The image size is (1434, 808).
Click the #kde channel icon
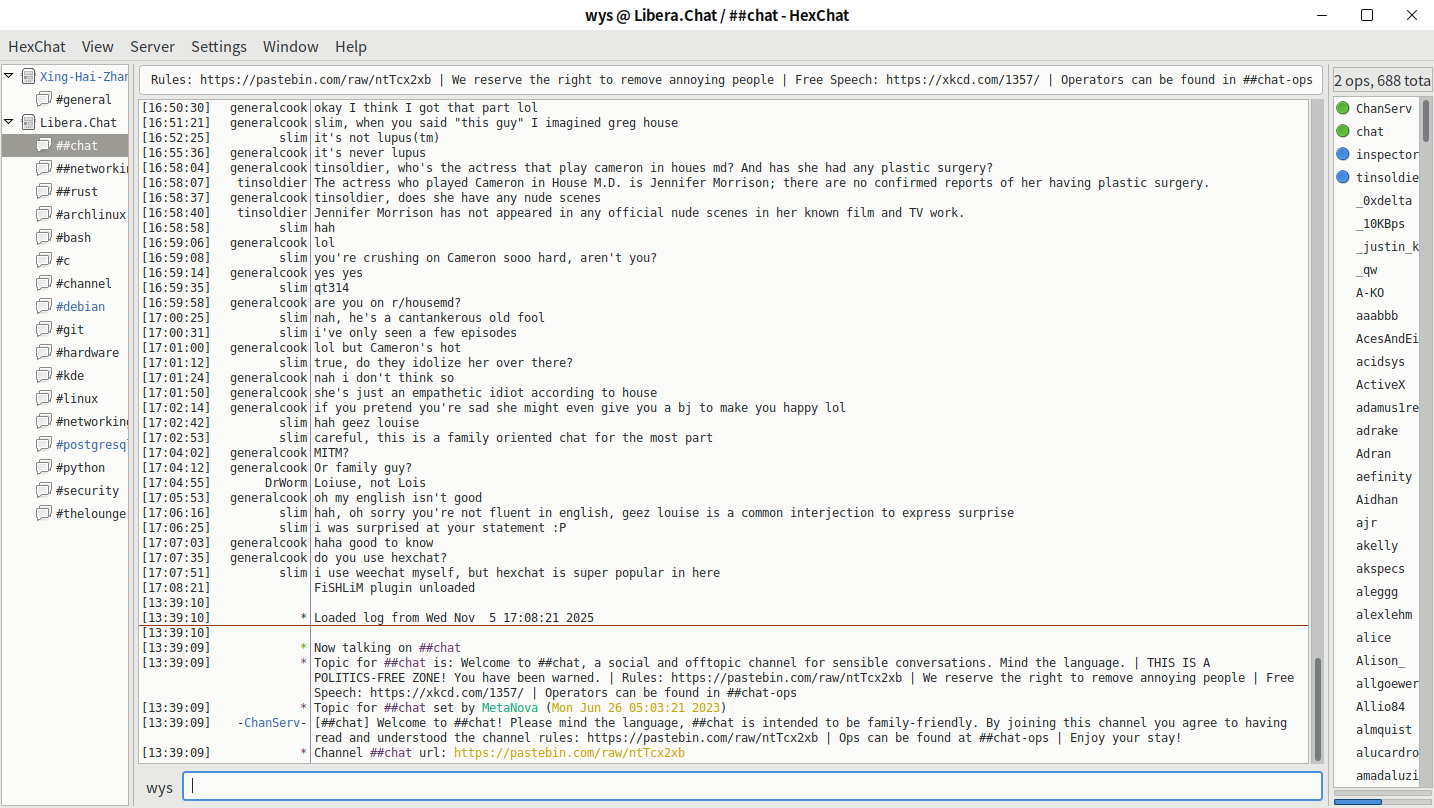click(x=44, y=375)
